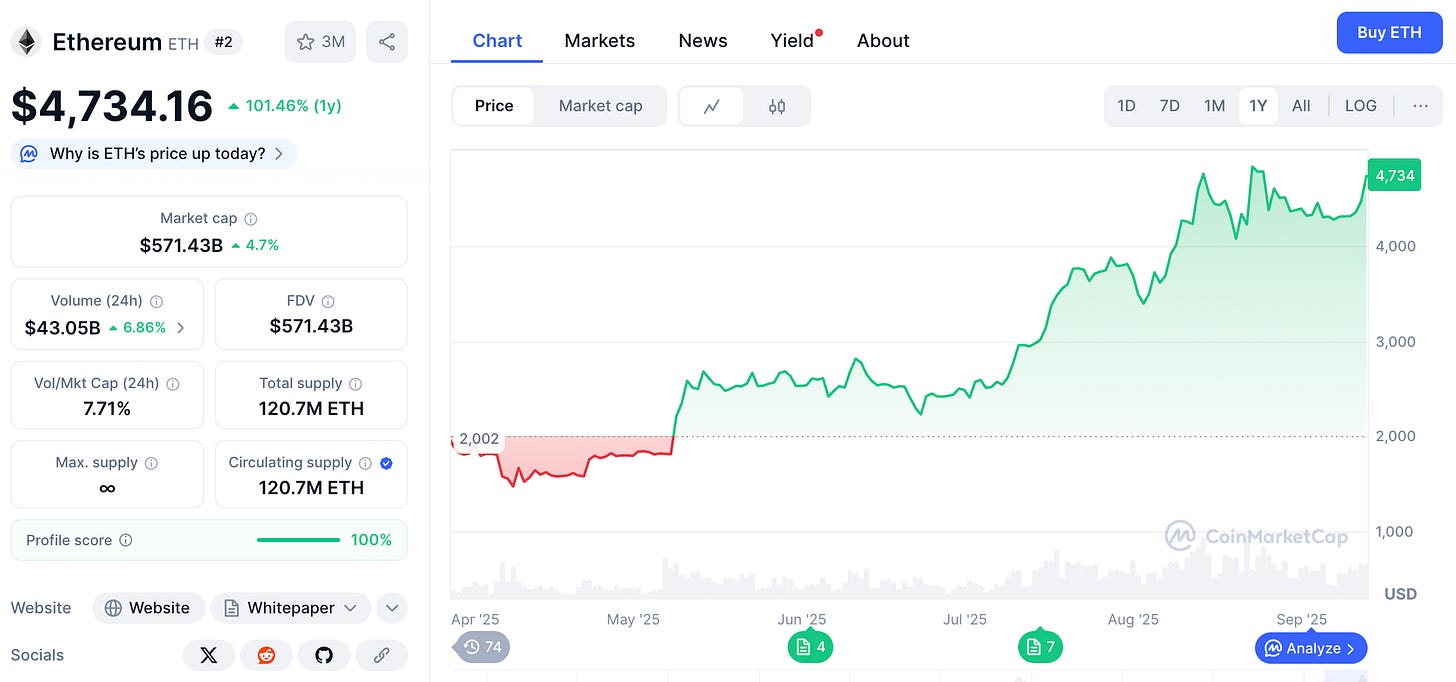Click the green 4,734 price label on chart
This screenshot has width=1456, height=682.
pos(1394,175)
